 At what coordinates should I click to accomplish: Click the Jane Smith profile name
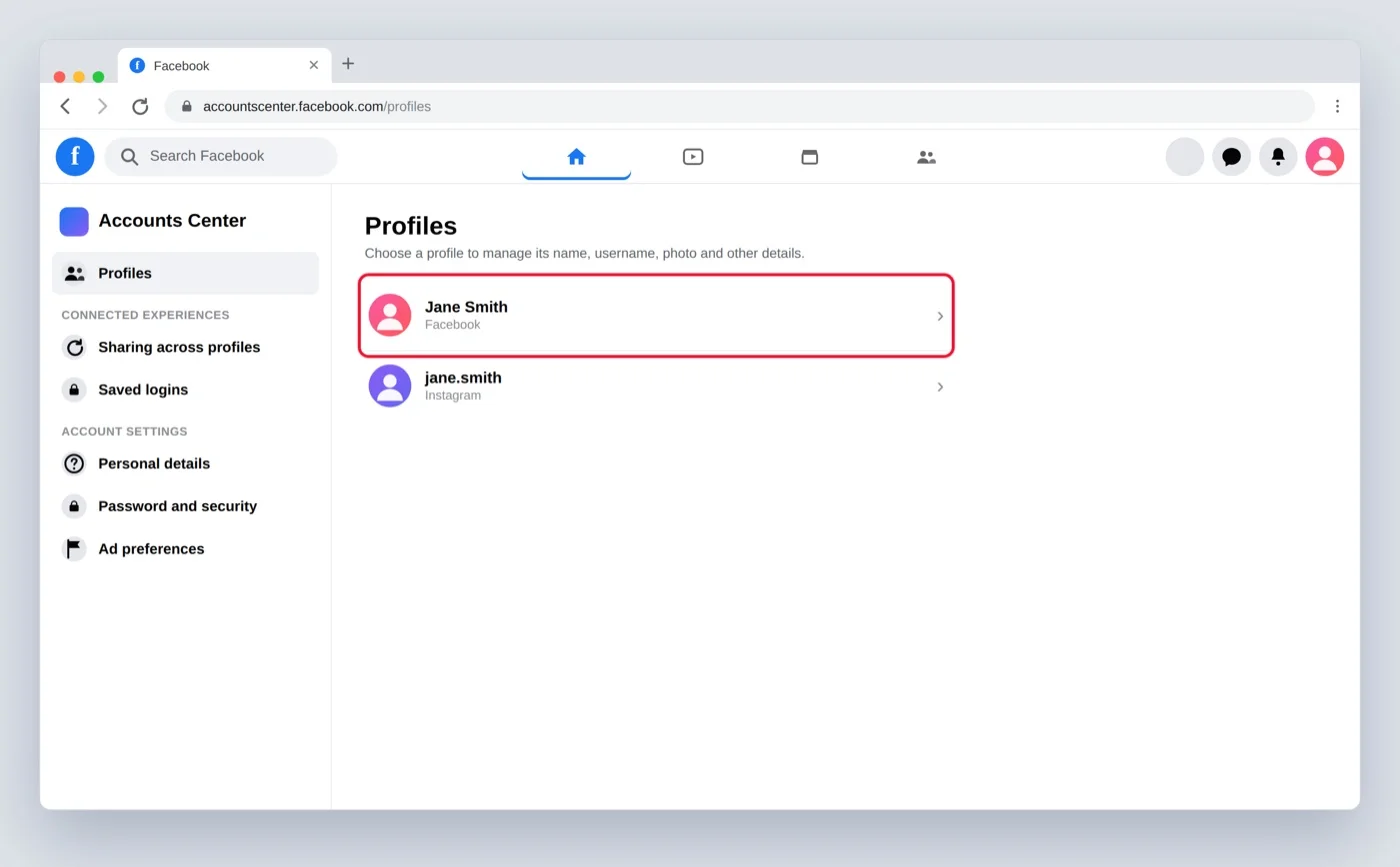click(x=466, y=307)
